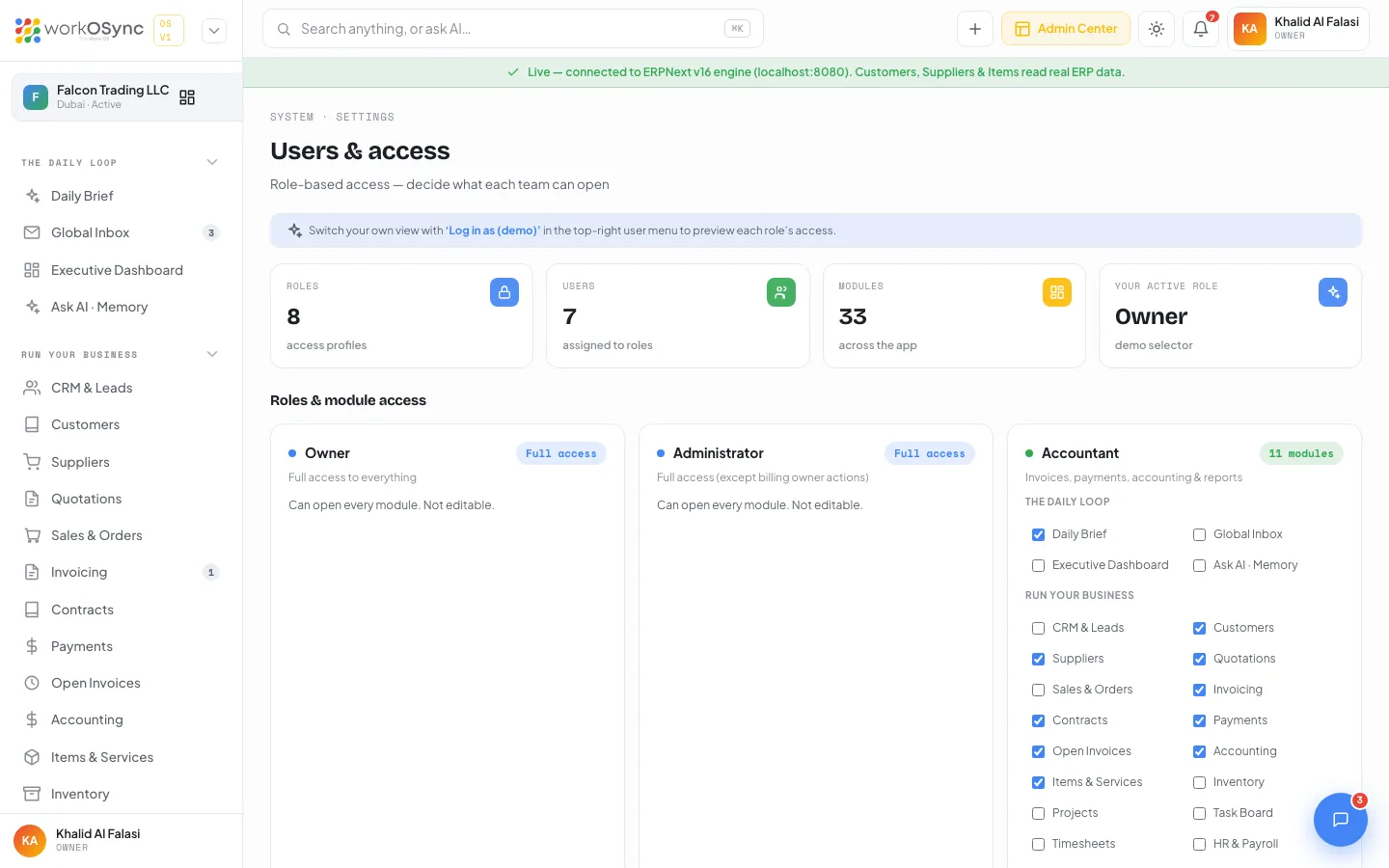The height and width of the screenshot is (868, 1389).
Task: Open the dropdown next to OS V1 badge
Action: coord(214,30)
